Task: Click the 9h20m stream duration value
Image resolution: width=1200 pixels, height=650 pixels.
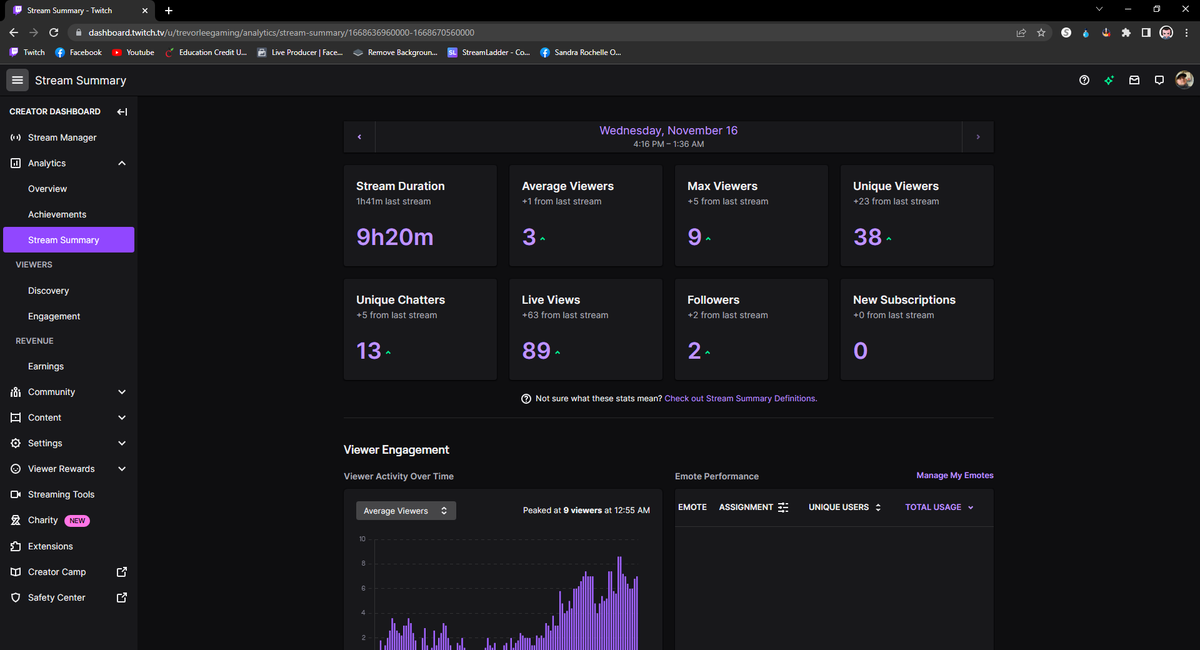Action: point(395,237)
